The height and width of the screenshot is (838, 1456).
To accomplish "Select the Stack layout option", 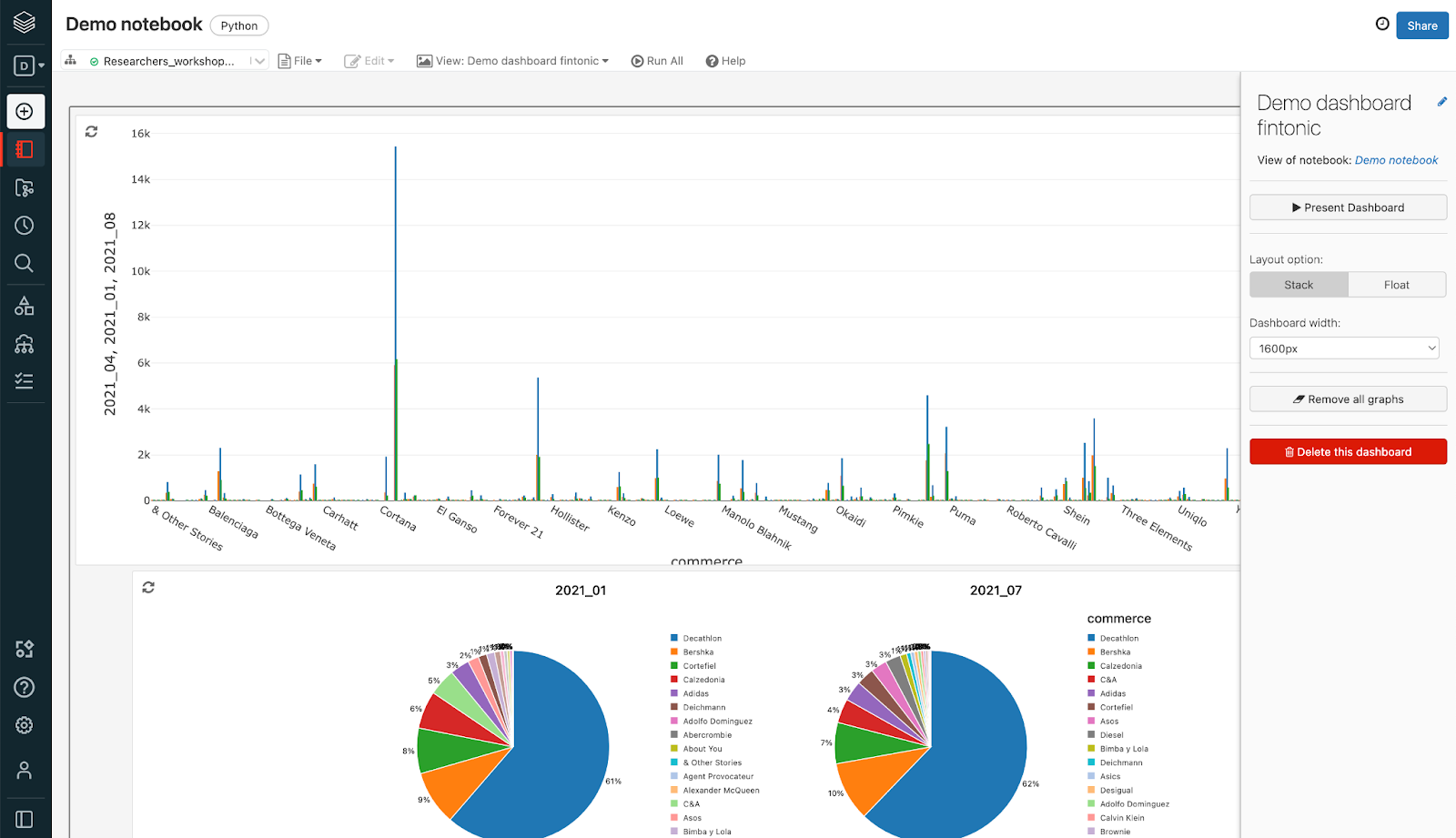I will pyautogui.click(x=1299, y=285).
